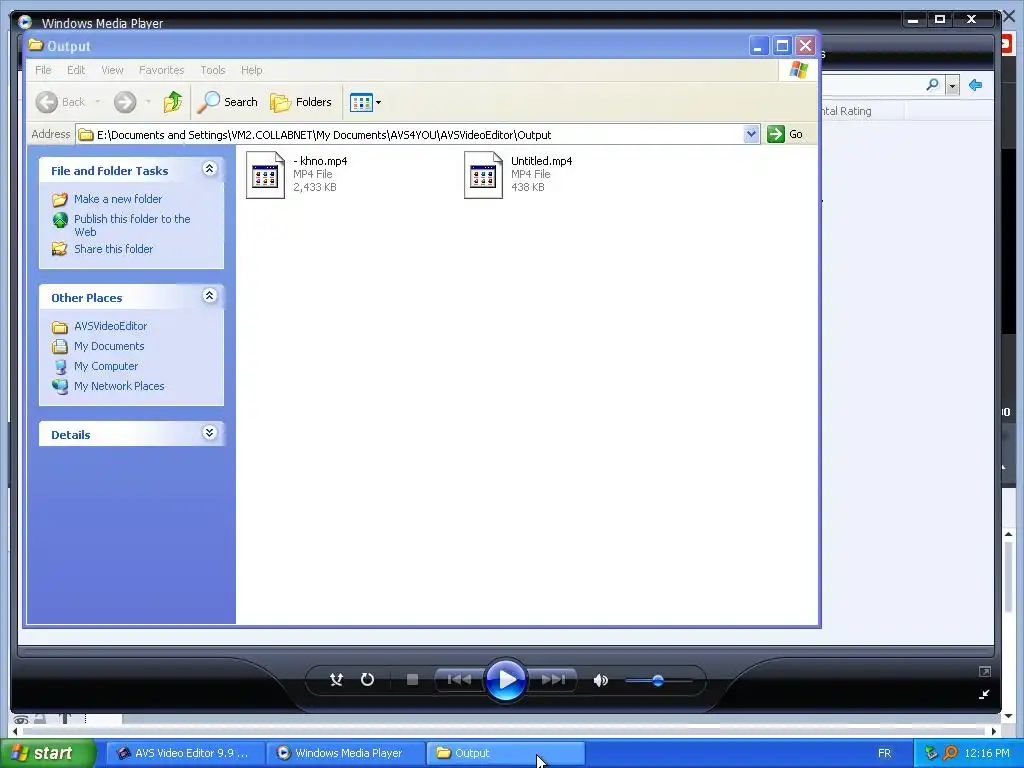Click the Untitled.mp4 file name
1024x768 pixels.
[541, 161]
